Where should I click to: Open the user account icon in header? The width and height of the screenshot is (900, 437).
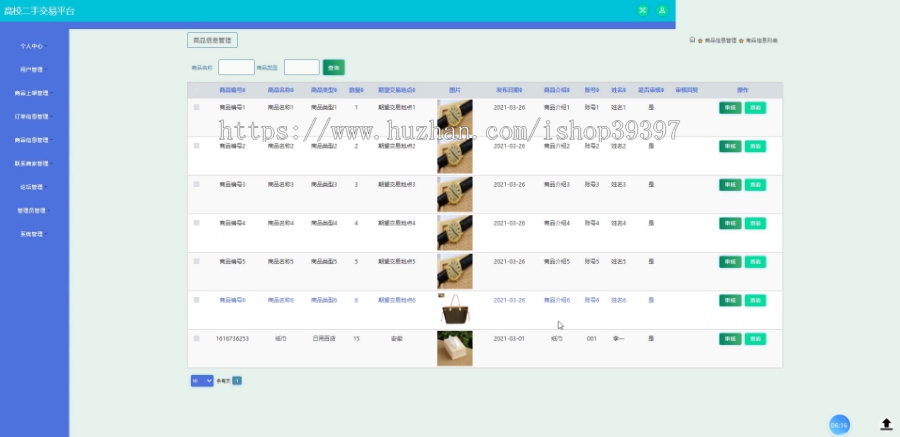coord(662,10)
